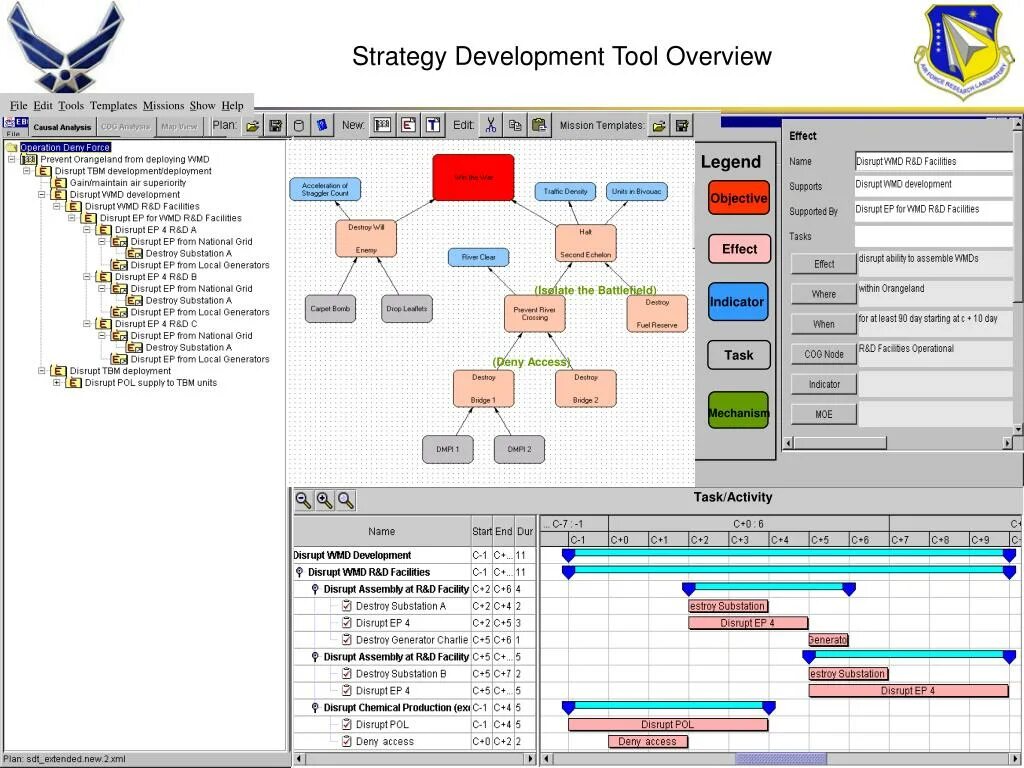Paste using the clipboard icon
This screenshot has width=1024, height=768.
[539, 125]
